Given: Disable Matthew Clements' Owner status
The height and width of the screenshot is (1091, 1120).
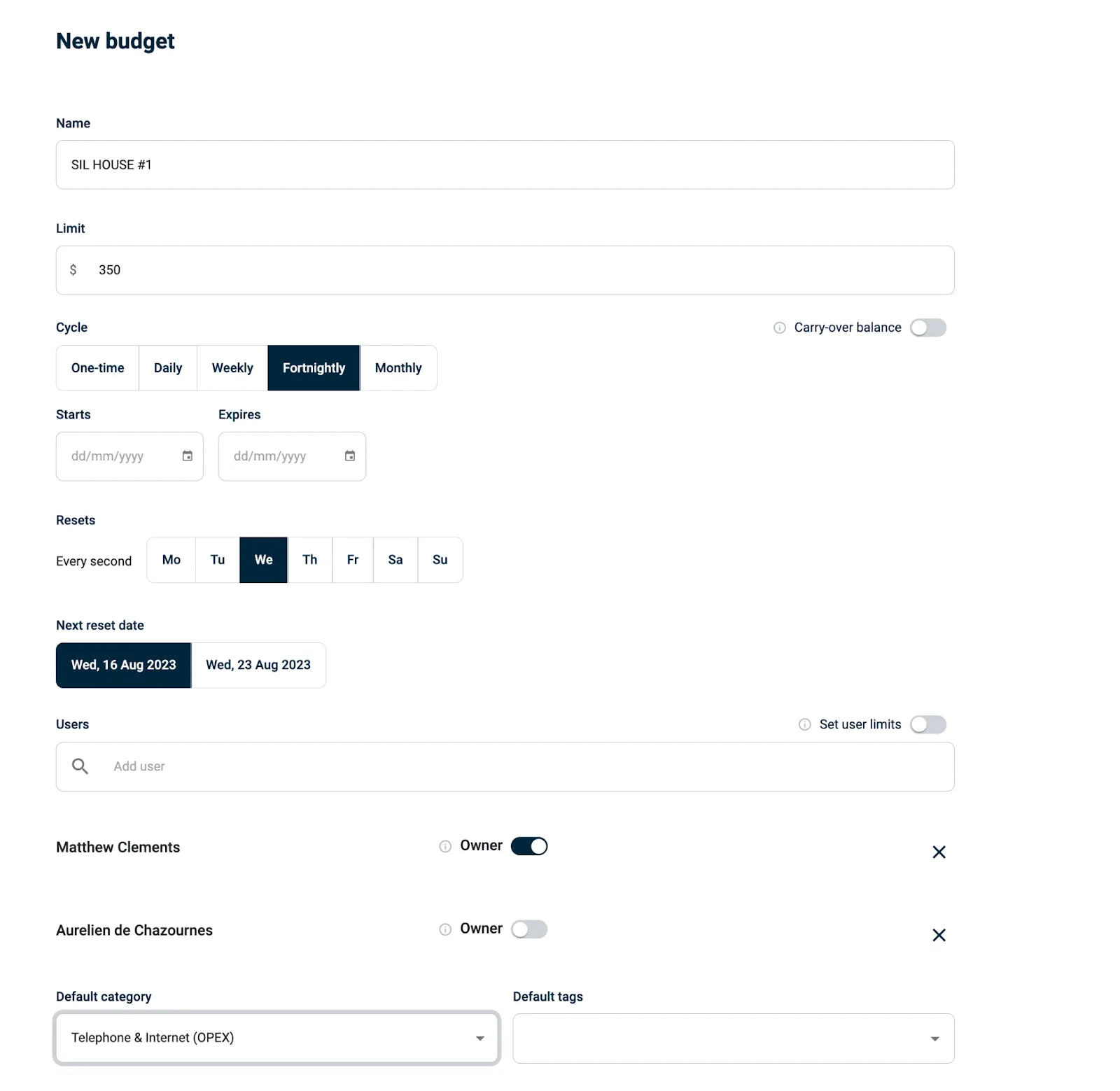Looking at the screenshot, I should (529, 846).
